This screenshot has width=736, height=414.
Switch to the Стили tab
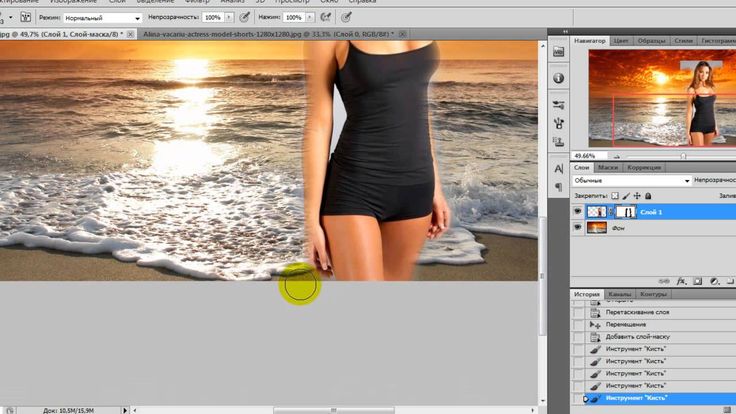683,41
